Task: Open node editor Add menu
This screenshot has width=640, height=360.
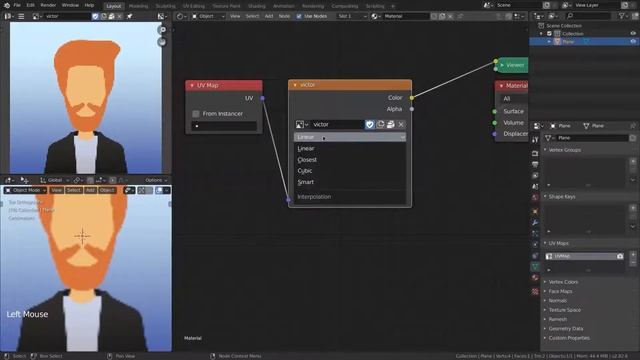Action: point(269,16)
